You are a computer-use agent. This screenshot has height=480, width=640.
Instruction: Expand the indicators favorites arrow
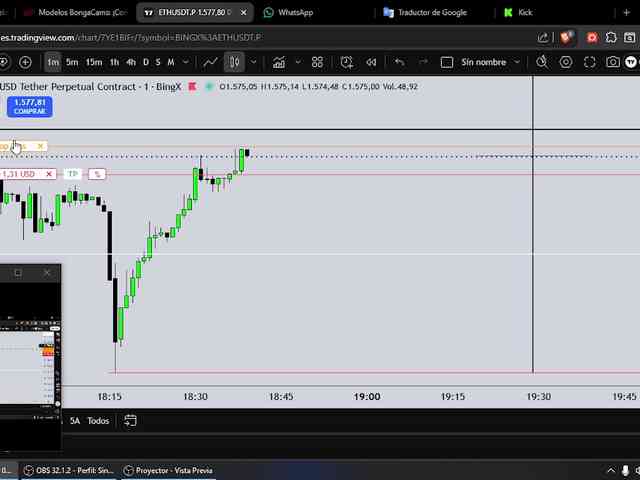298,62
